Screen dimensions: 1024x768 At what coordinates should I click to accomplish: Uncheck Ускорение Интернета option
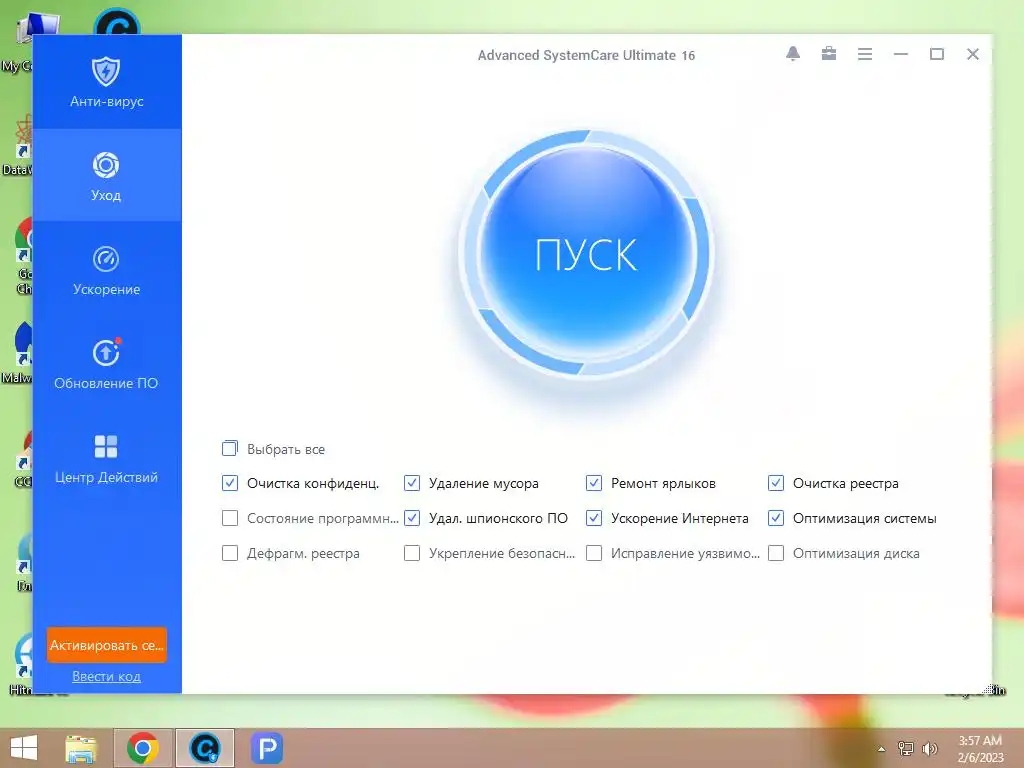pyautogui.click(x=594, y=518)
